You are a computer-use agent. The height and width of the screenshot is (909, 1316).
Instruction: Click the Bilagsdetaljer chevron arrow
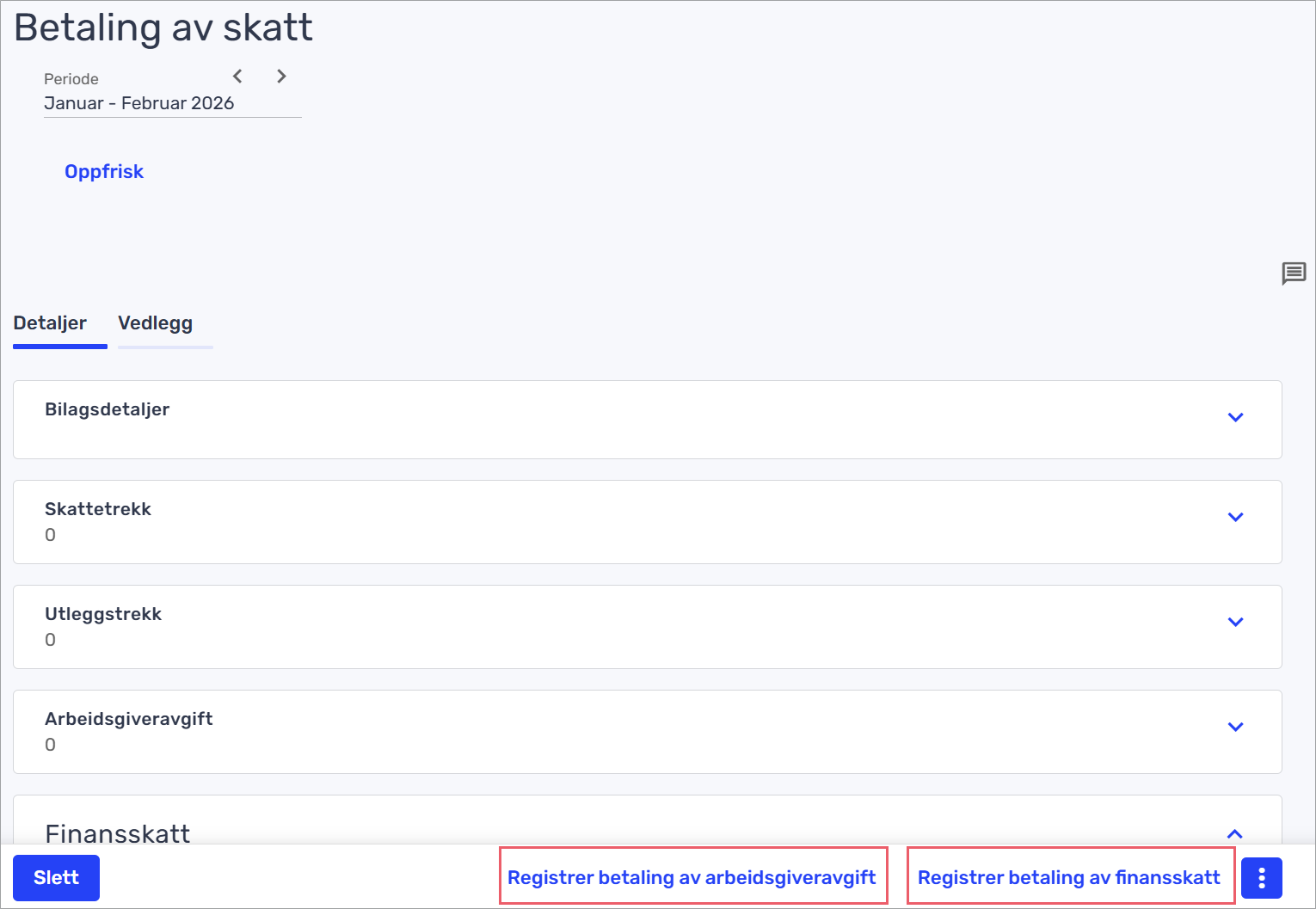pos(1235,418)
